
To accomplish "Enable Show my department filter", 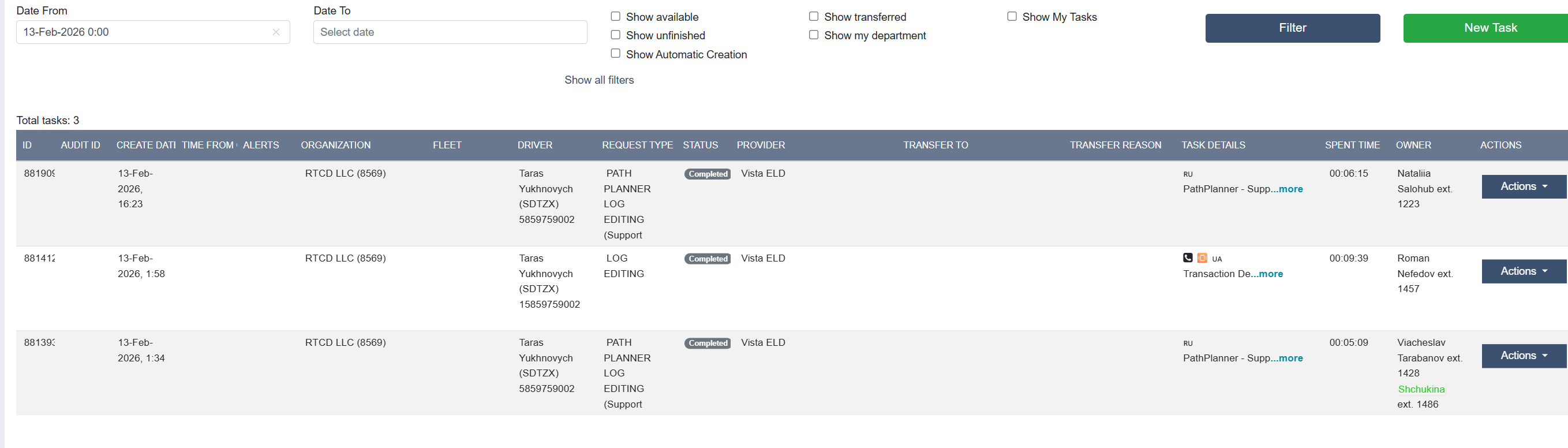I will [813, 35].
